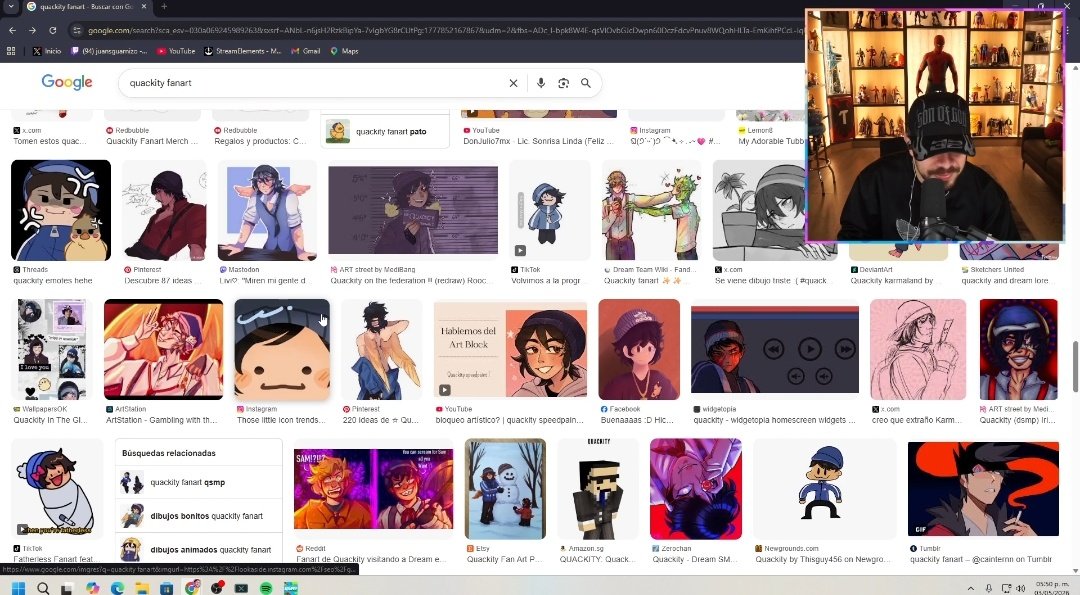Open the Pinterest '220 ideas de' image
The height and width of the screenshot is (595, 1080).
381,349
